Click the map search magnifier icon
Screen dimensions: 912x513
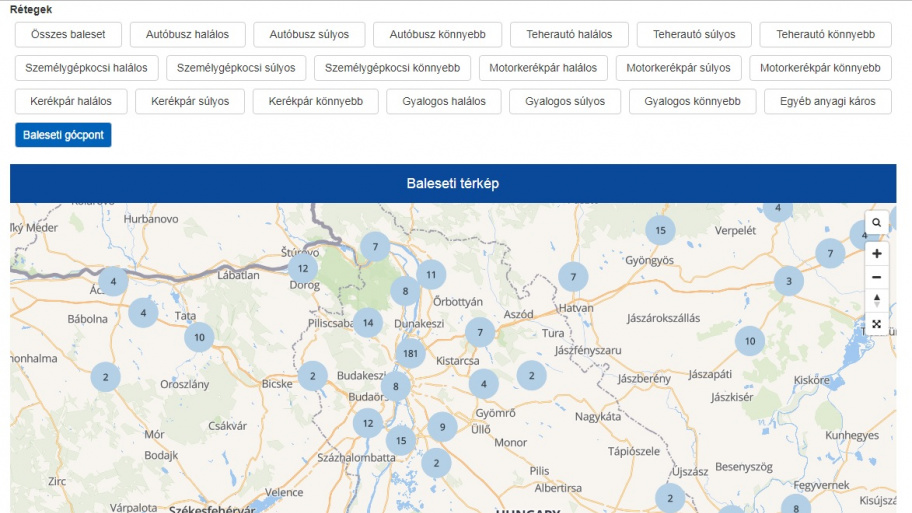(x=876, y=223)
